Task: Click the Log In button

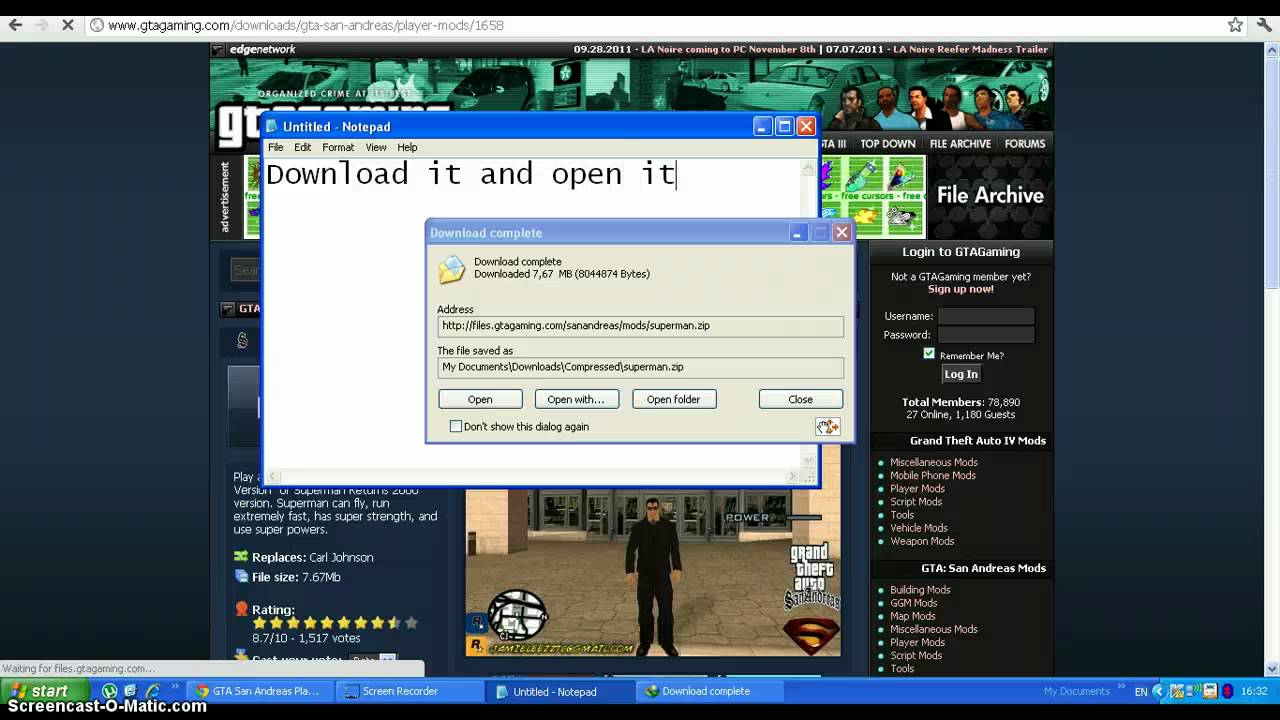Action: tap(961, 374)
